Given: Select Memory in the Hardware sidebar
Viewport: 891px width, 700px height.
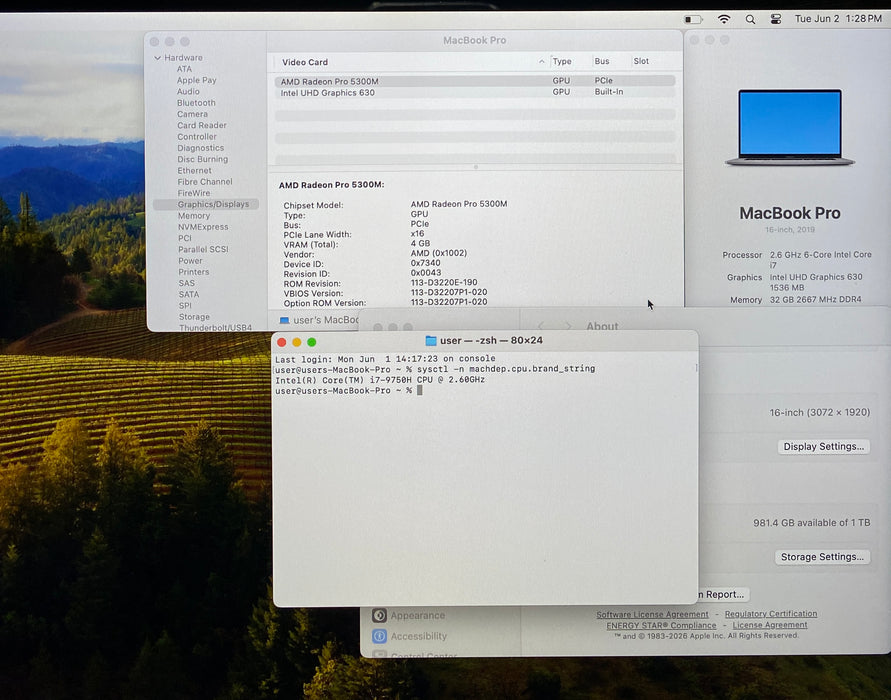Looking at the screenshot, I should (194, 216).
